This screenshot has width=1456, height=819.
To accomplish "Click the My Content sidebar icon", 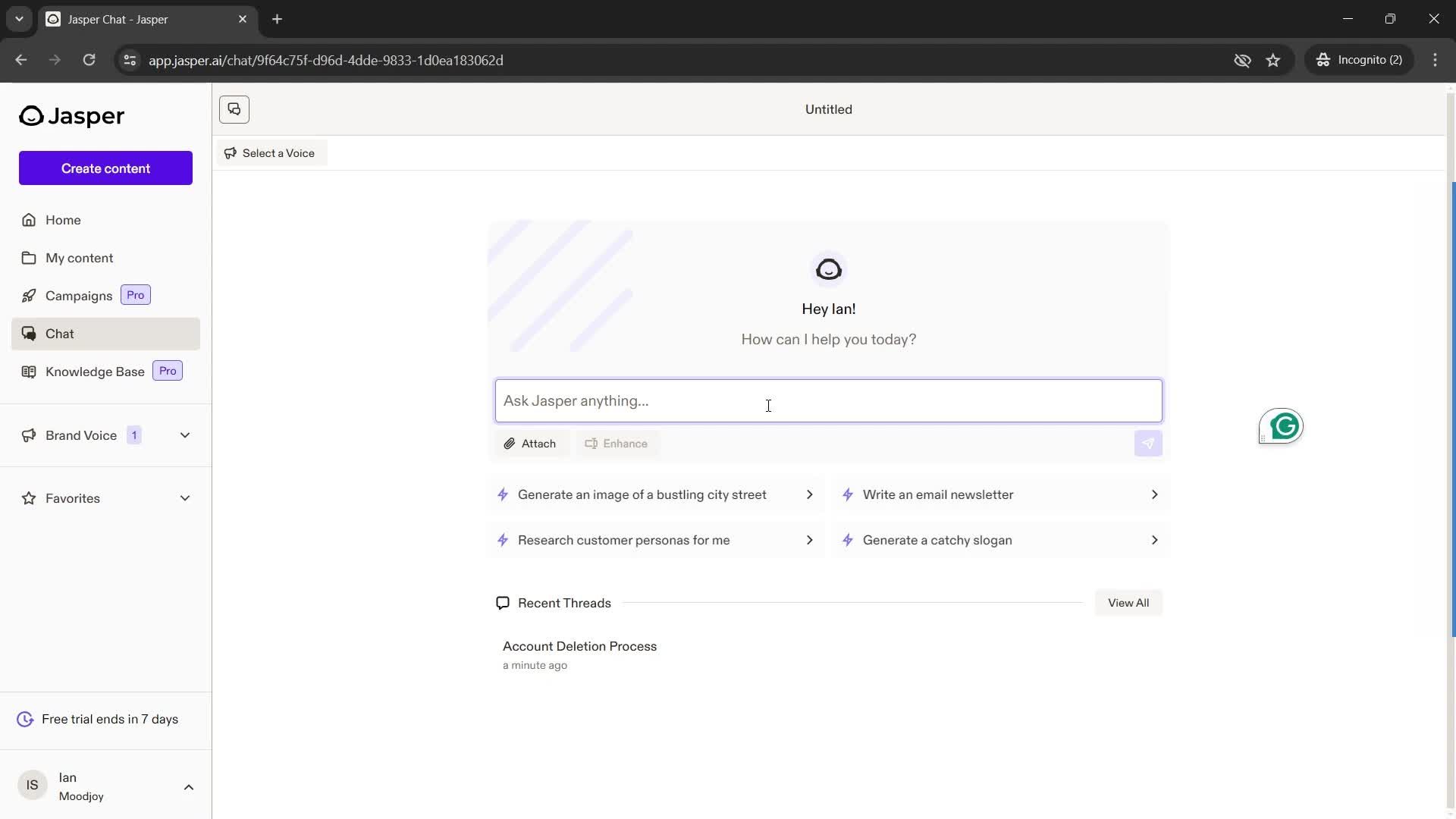I will point(28,257).
